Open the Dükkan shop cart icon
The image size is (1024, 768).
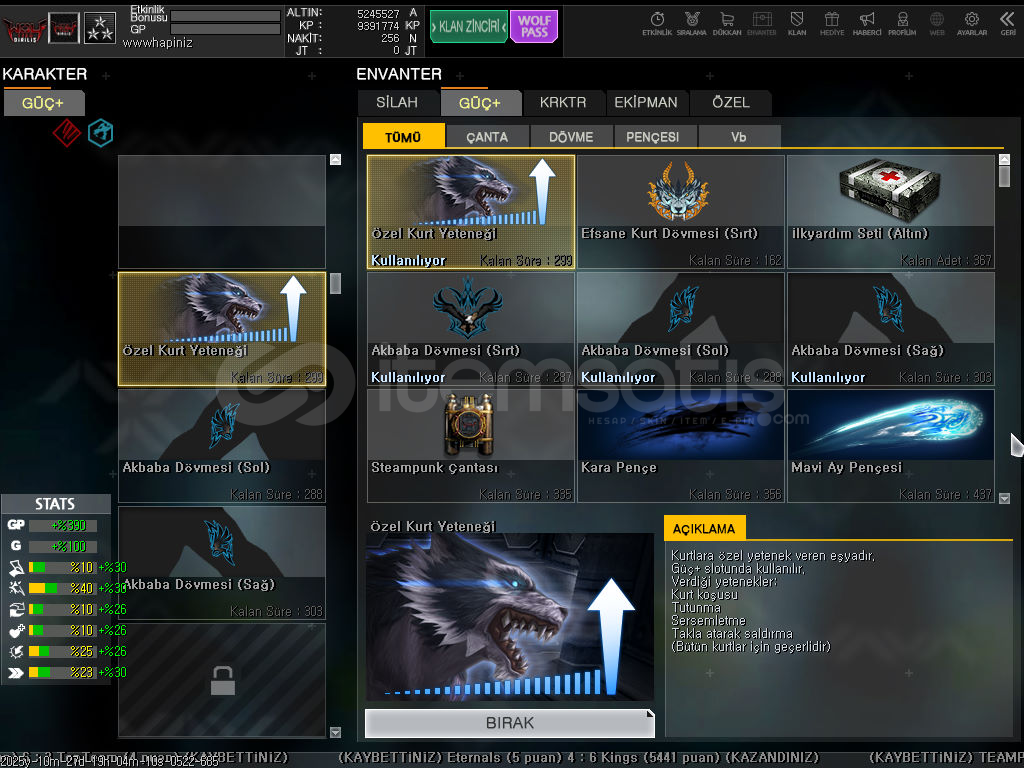coord(727,23)
